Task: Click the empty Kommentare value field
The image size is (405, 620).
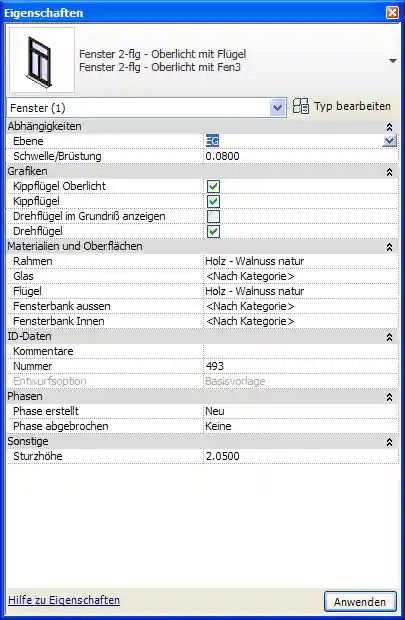Action: coord(301,351)
